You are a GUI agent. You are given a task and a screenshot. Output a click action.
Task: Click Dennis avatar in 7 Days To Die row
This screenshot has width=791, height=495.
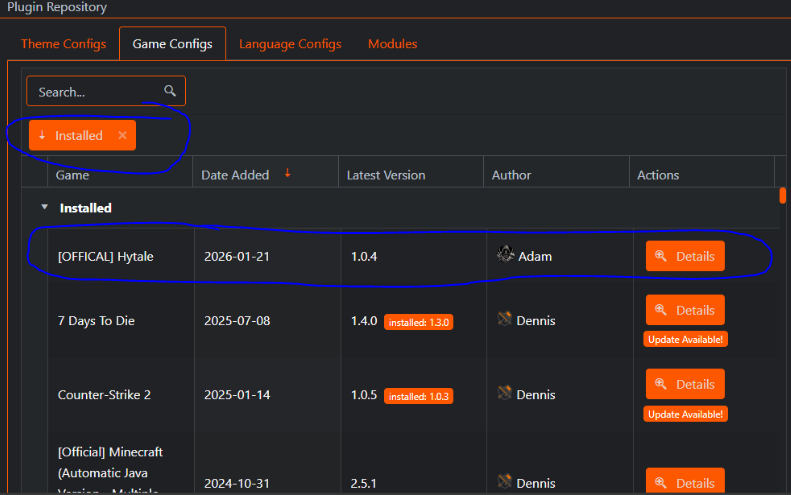(x=505, y=320)
